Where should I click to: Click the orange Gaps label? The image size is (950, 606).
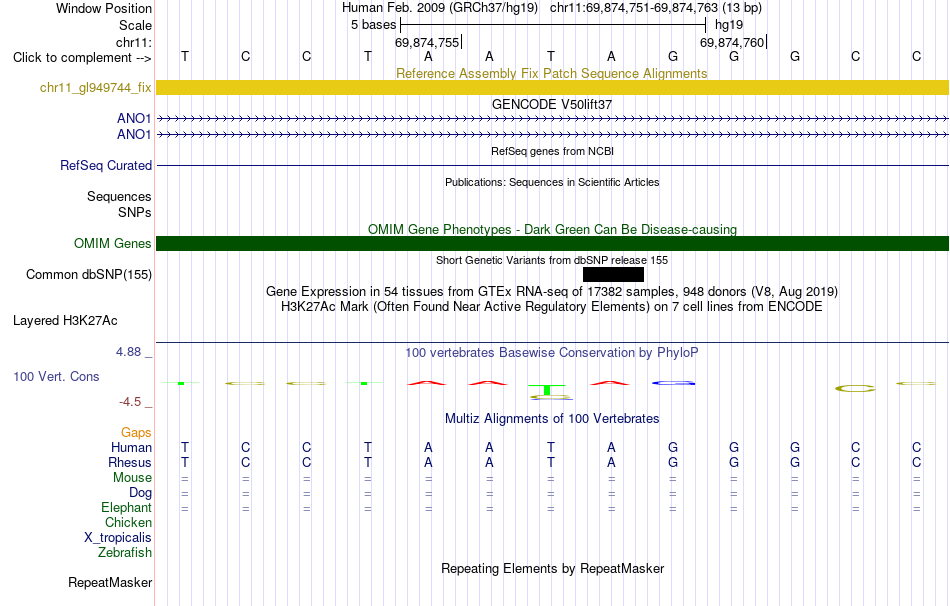[136, 432]
